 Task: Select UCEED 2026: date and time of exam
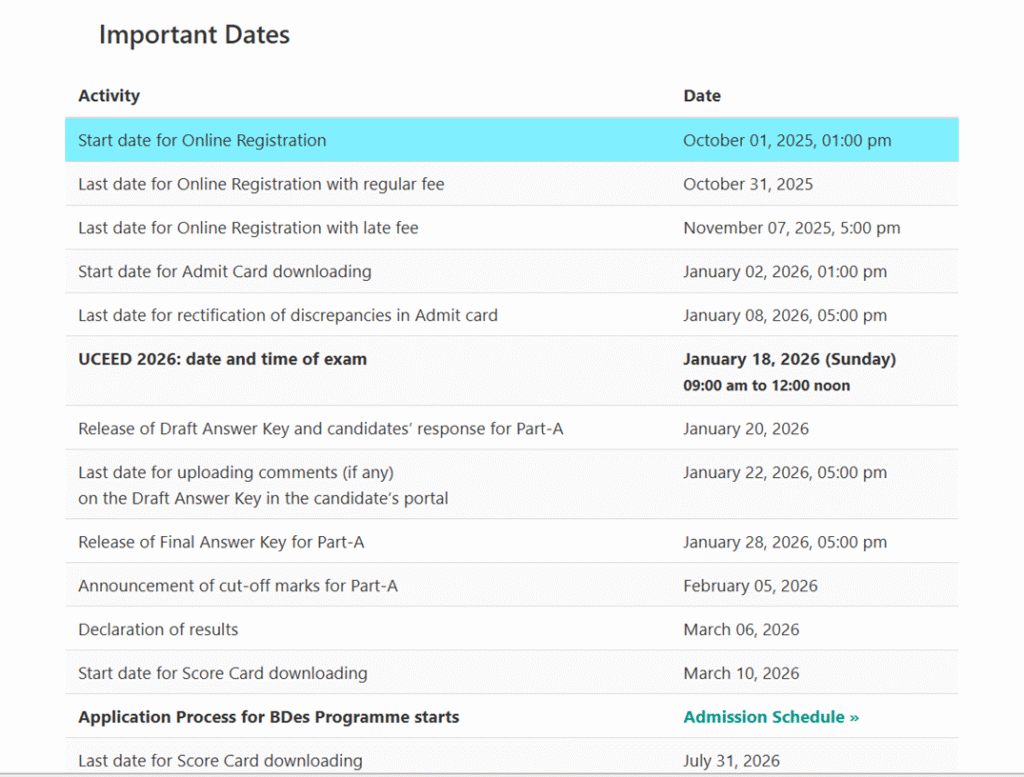click(x=222, y=359)
